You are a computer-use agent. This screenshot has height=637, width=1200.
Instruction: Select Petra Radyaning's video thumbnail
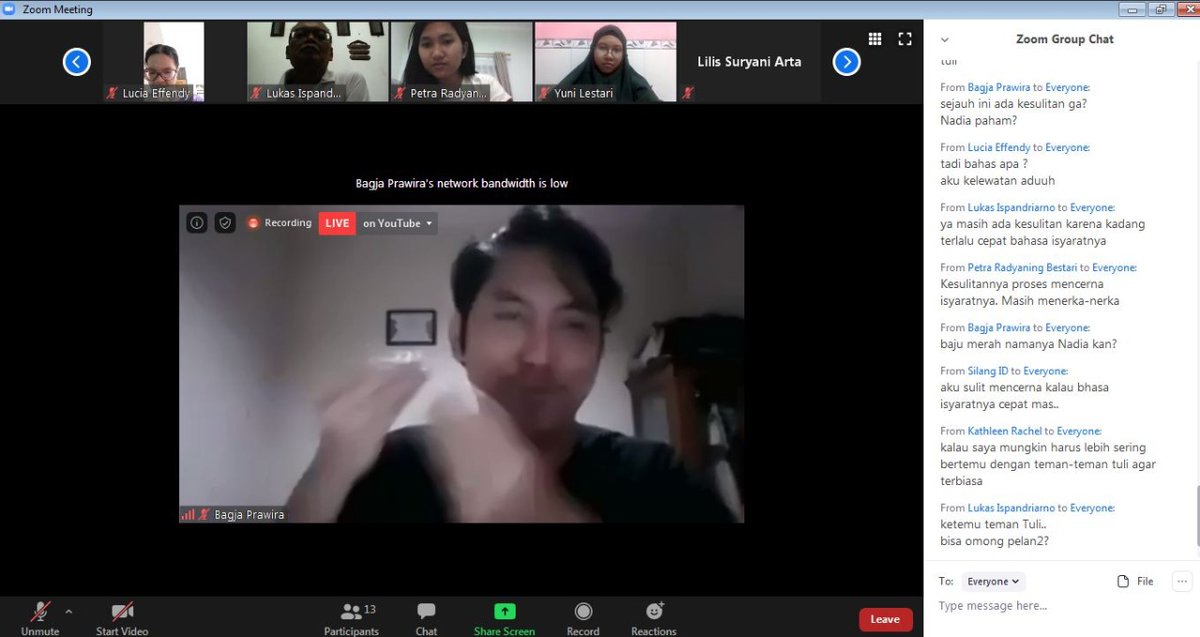pos(461,62)
